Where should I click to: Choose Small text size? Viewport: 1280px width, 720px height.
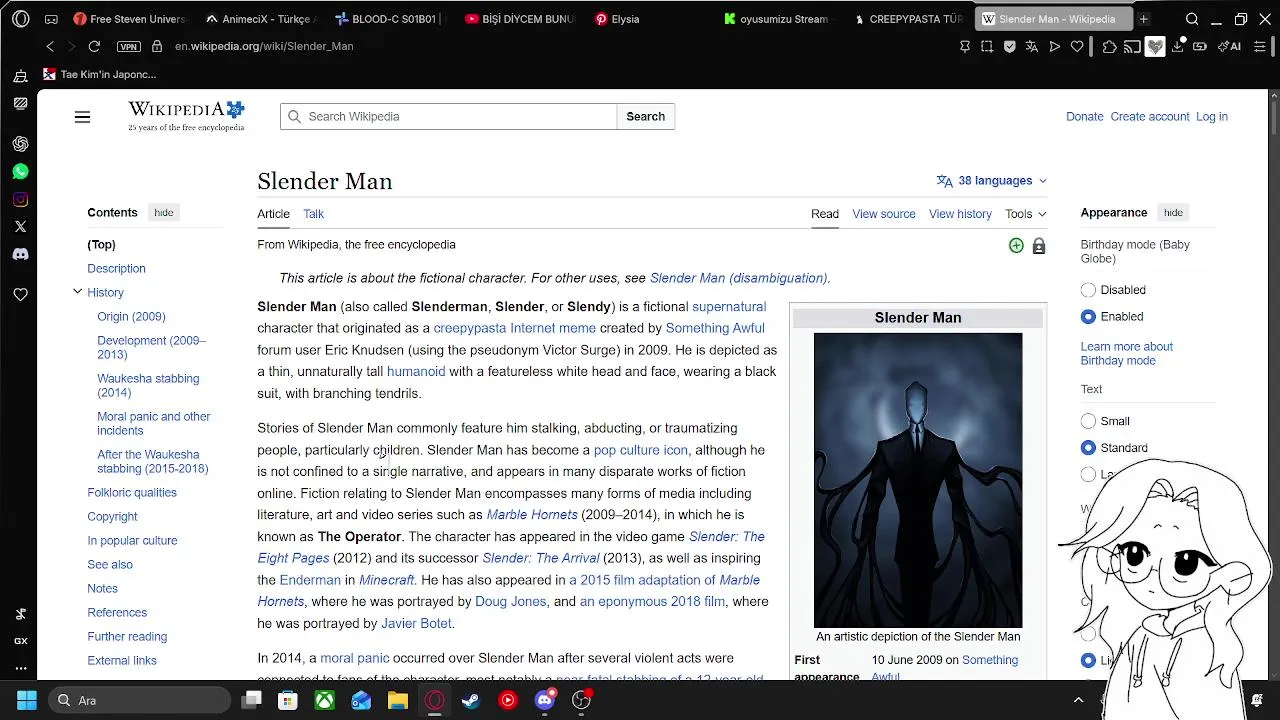pos(1088,421)
